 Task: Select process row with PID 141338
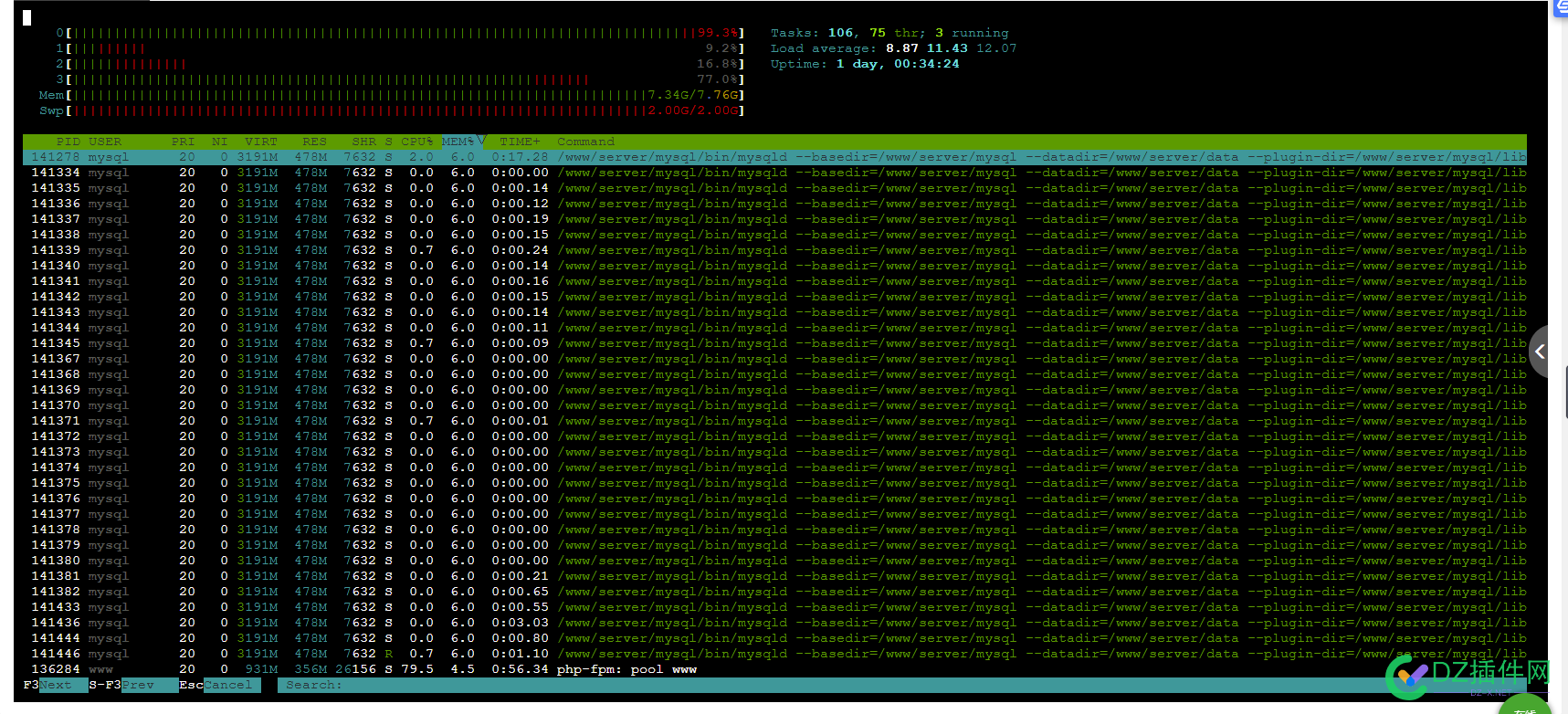click(774, 235)
